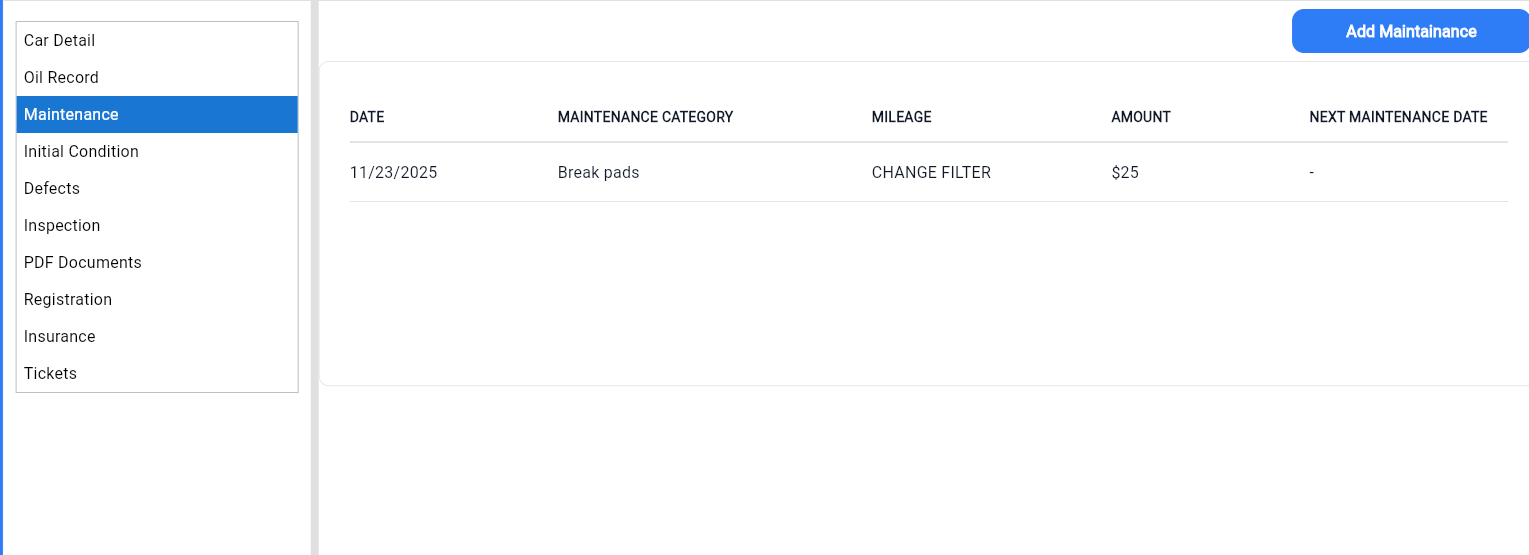Open Initial Condition section
The width and height of the screenshot is (1529, 555).
click(81, 152)
